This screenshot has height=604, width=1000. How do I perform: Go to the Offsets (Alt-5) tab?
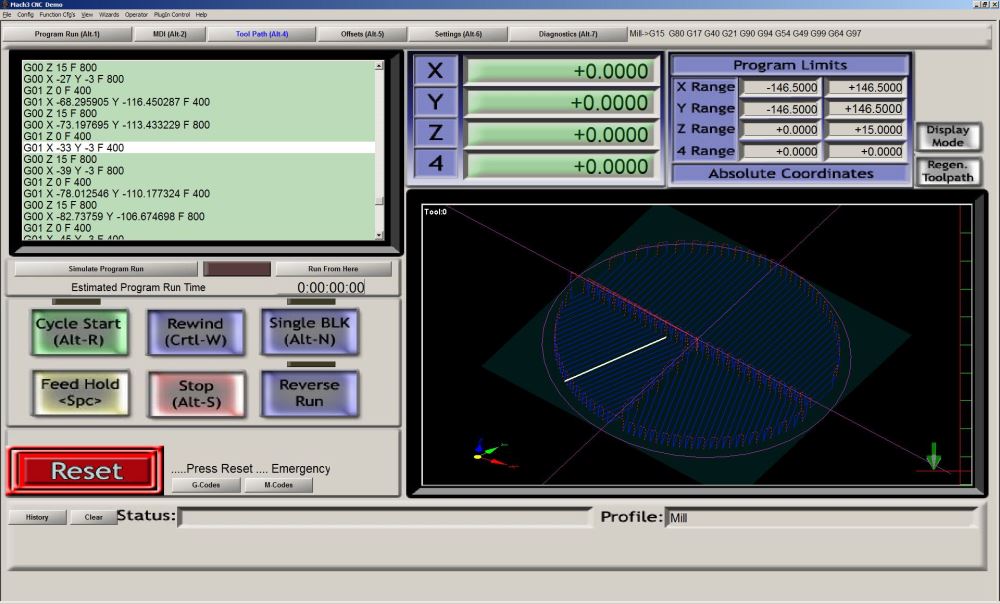click(362, 34)
